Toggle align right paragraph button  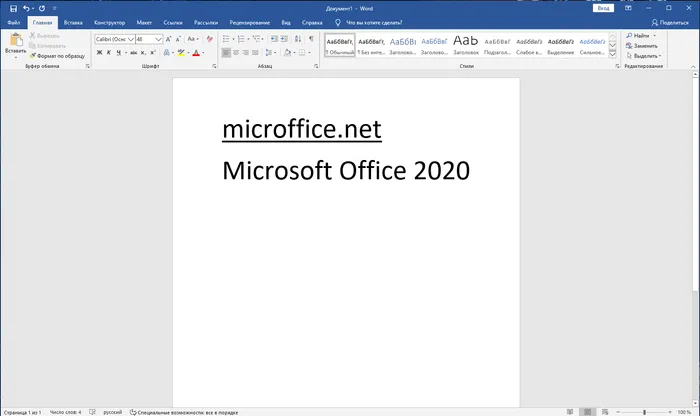(246, 53)
